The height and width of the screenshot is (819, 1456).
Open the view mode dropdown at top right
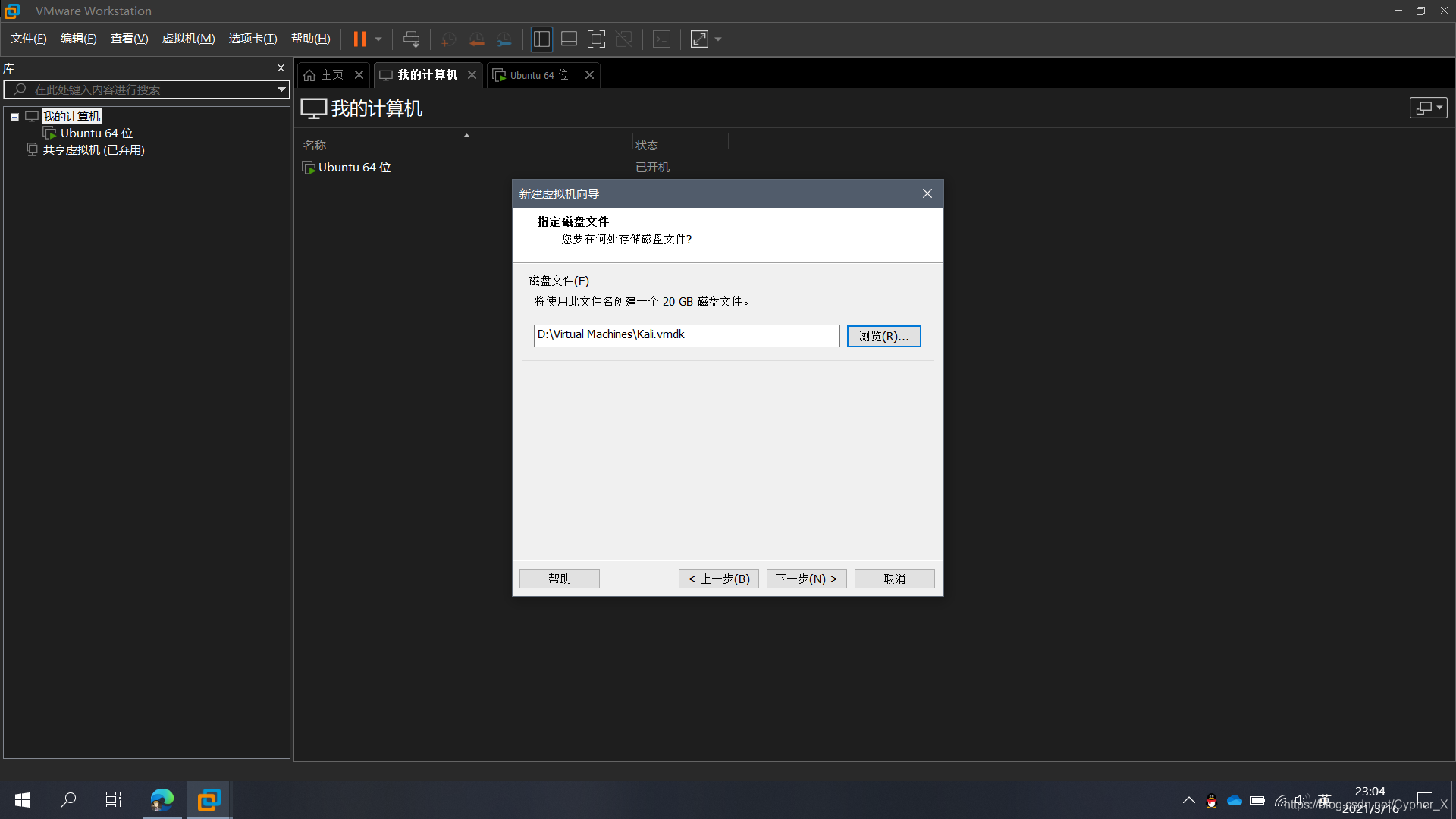(1428, 108)
